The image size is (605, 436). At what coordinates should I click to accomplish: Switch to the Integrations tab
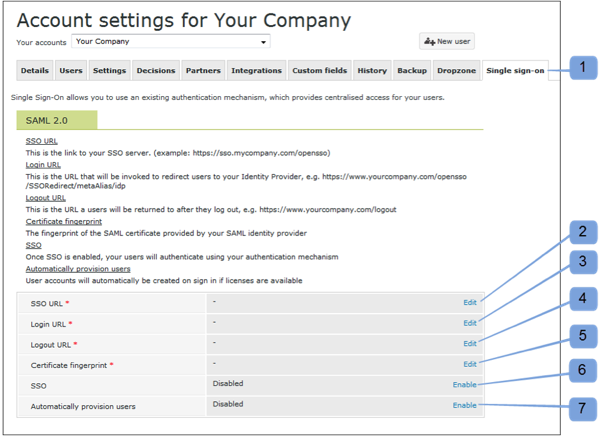[x=256, y=71]
